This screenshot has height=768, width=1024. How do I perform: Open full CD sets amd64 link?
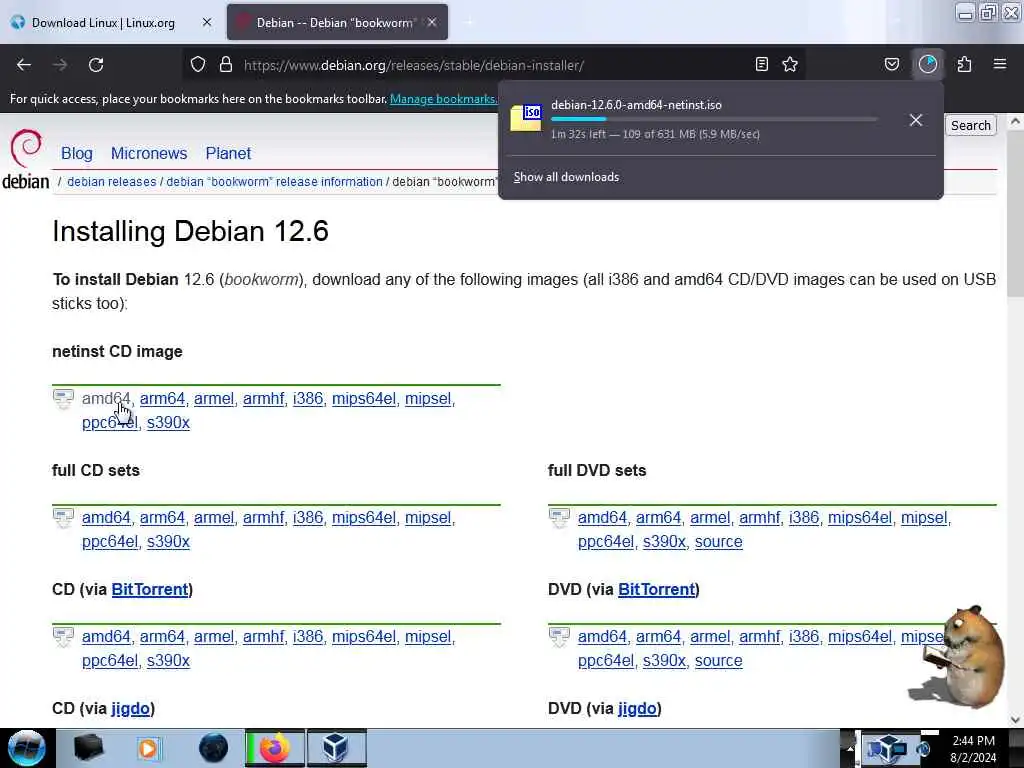click(106, 517)
